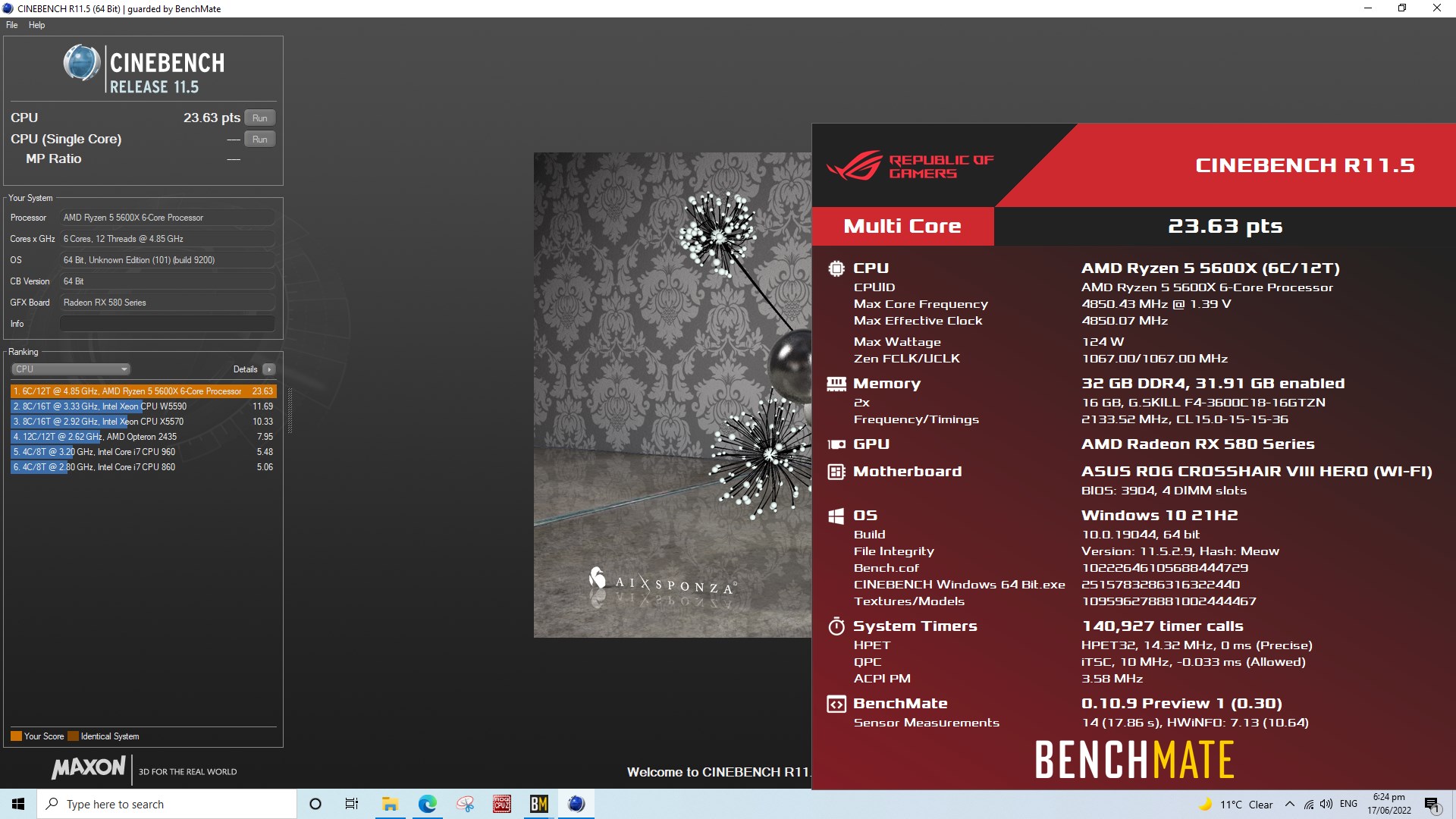Select the AMD Opteron 2435 ranking row
Viewport: 1456px width, 819px height.
pos(143,437)
